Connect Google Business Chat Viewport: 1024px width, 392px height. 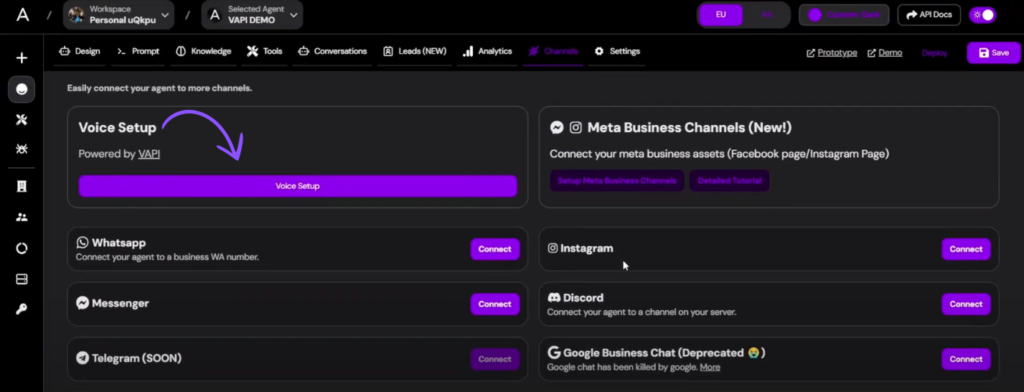(966, 359)
